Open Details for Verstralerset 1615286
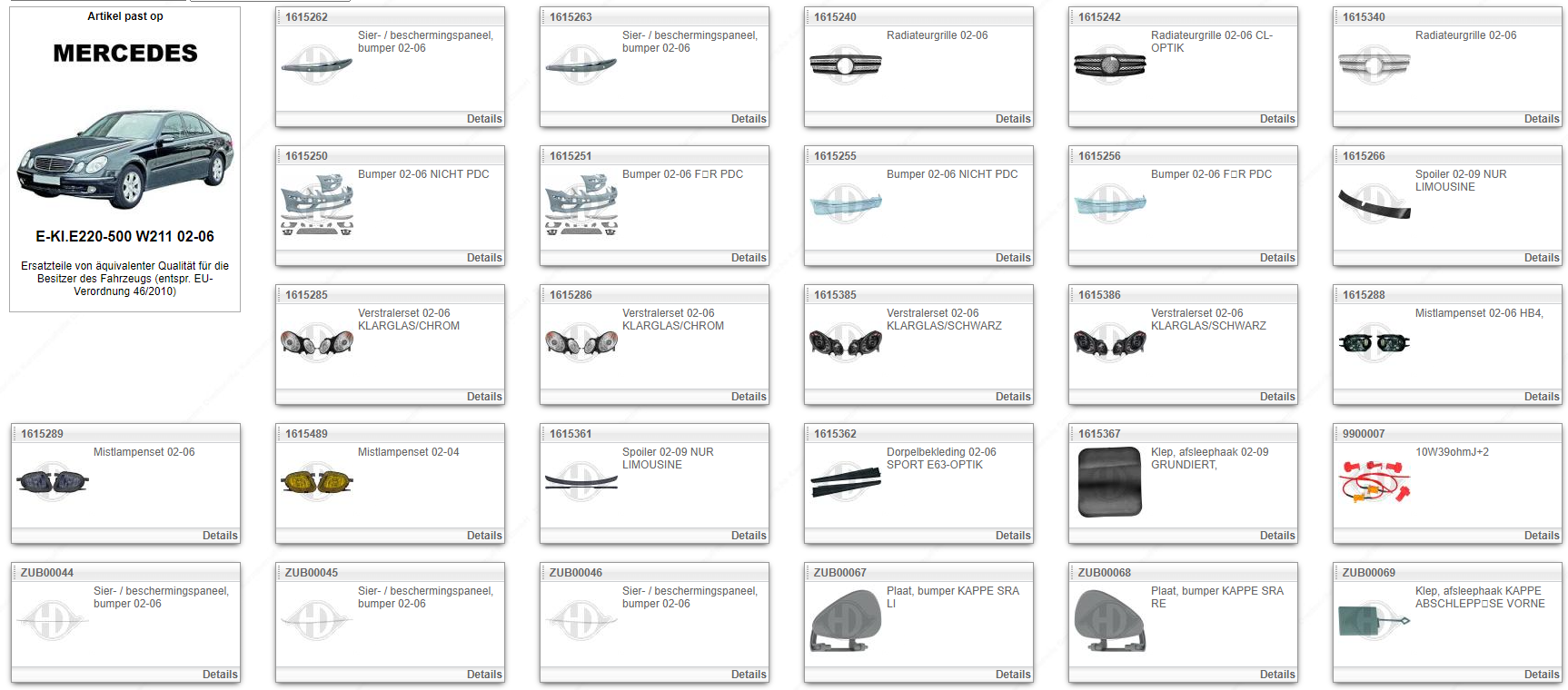Image resolution: width=1568 pixels, height=690 pixels. point(749,397)
